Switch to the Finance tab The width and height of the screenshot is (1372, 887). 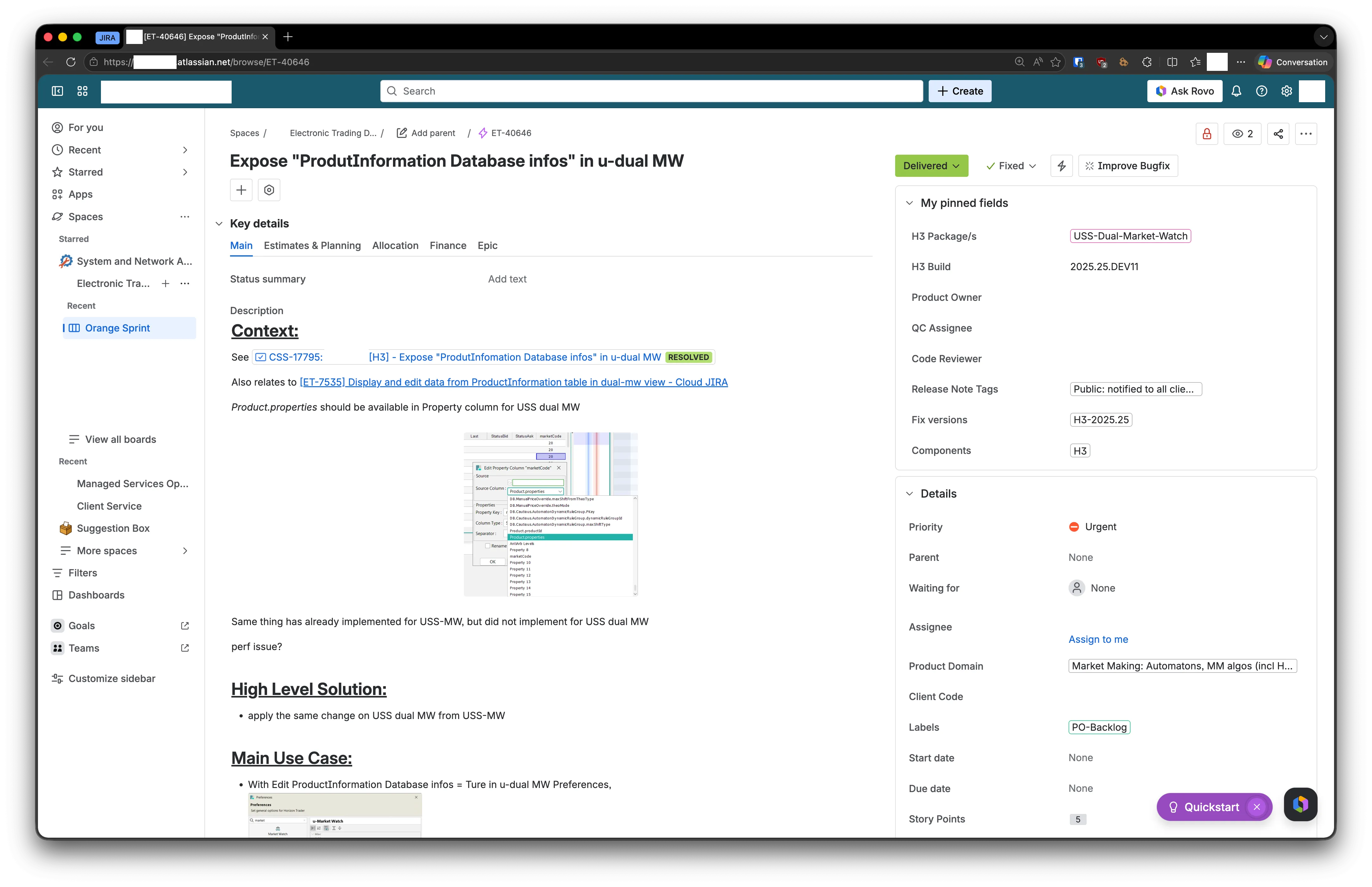point(447,245)
